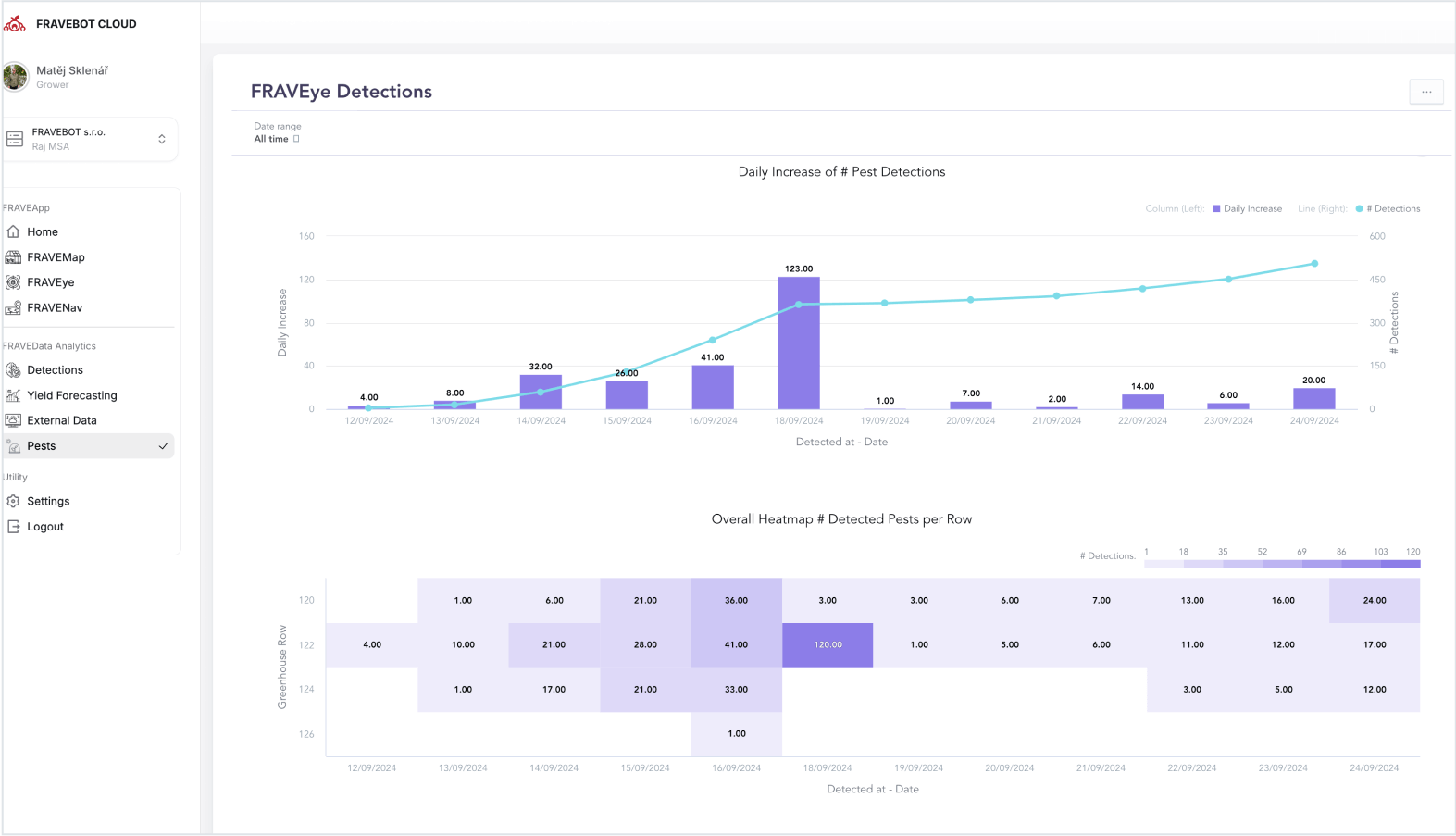Toggle the # Detections legend series
Viewport: 1456px width, 836px height.
pyautogui.click(x=1388, y=208)
